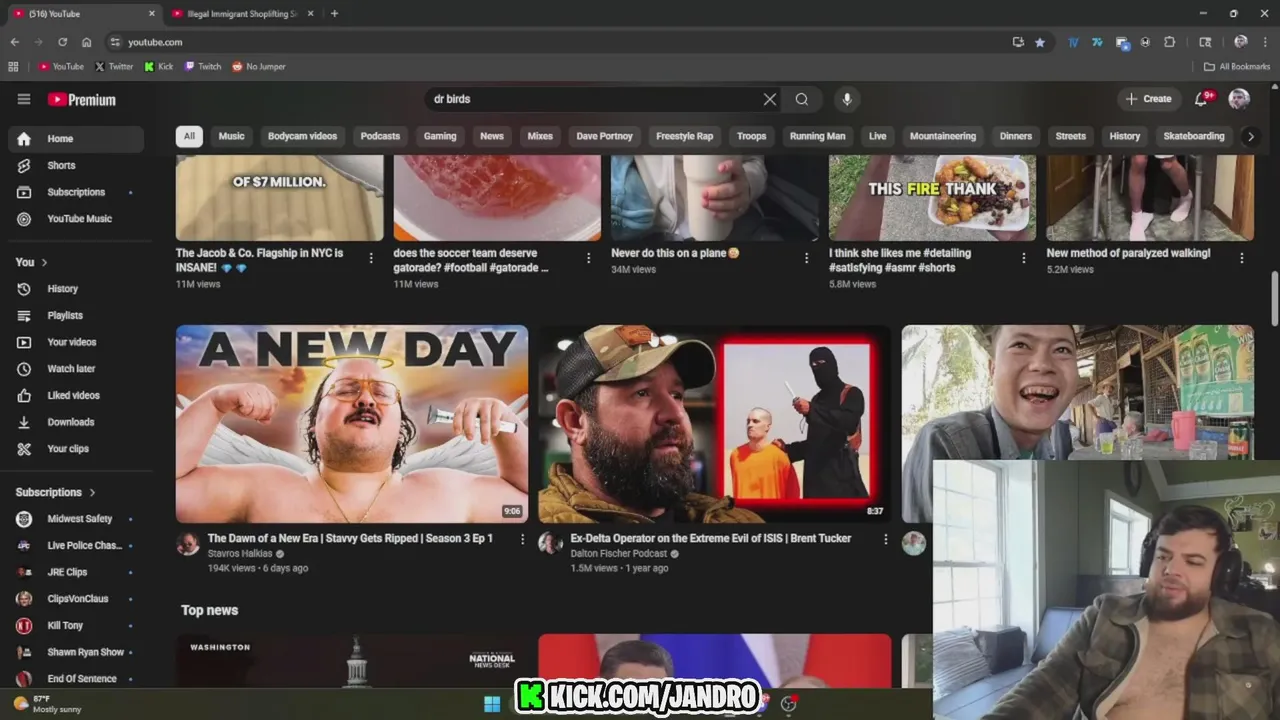The height and width of the screenshot is (720, 1280).
Task: Clear the search box with the X
Action: [770, 99]
